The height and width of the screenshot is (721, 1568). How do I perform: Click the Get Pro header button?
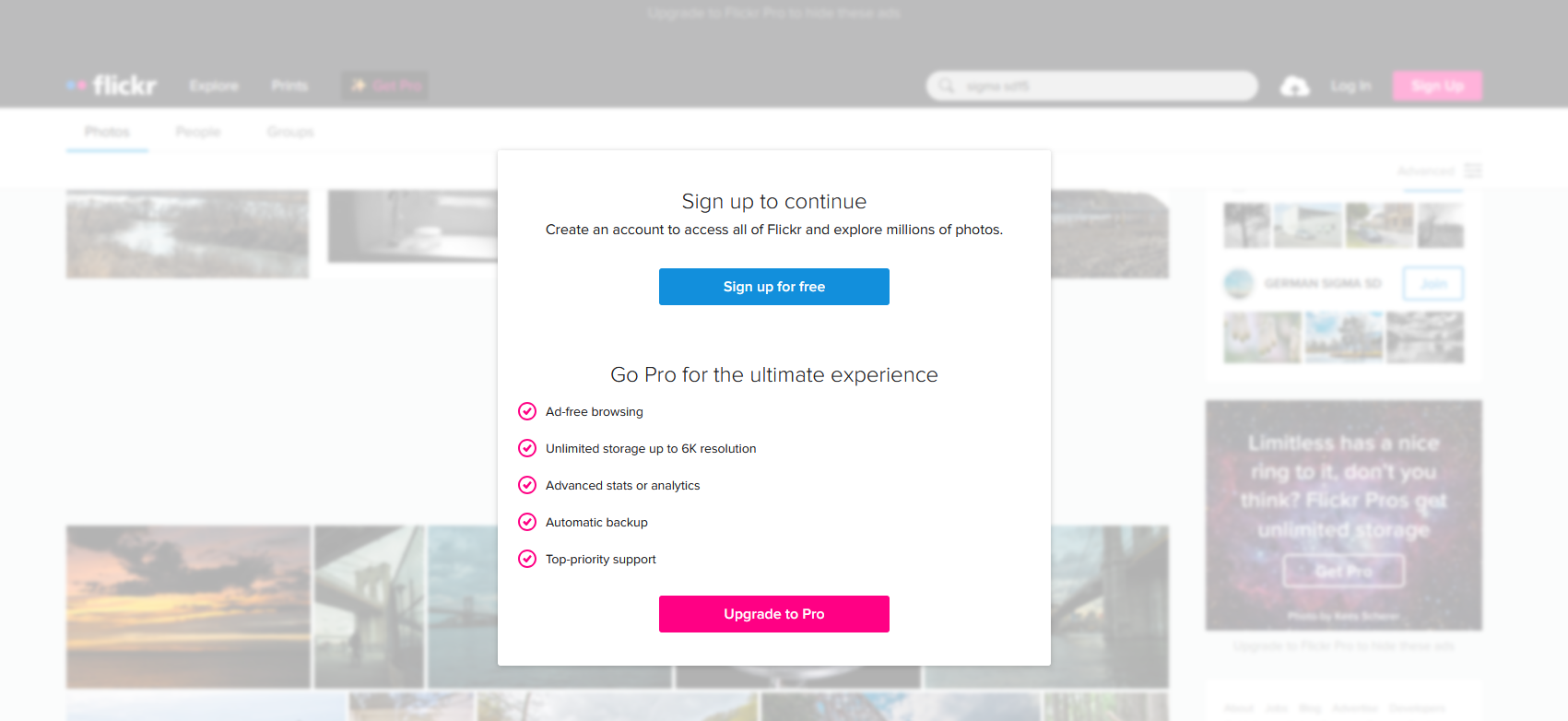[385, 86]
